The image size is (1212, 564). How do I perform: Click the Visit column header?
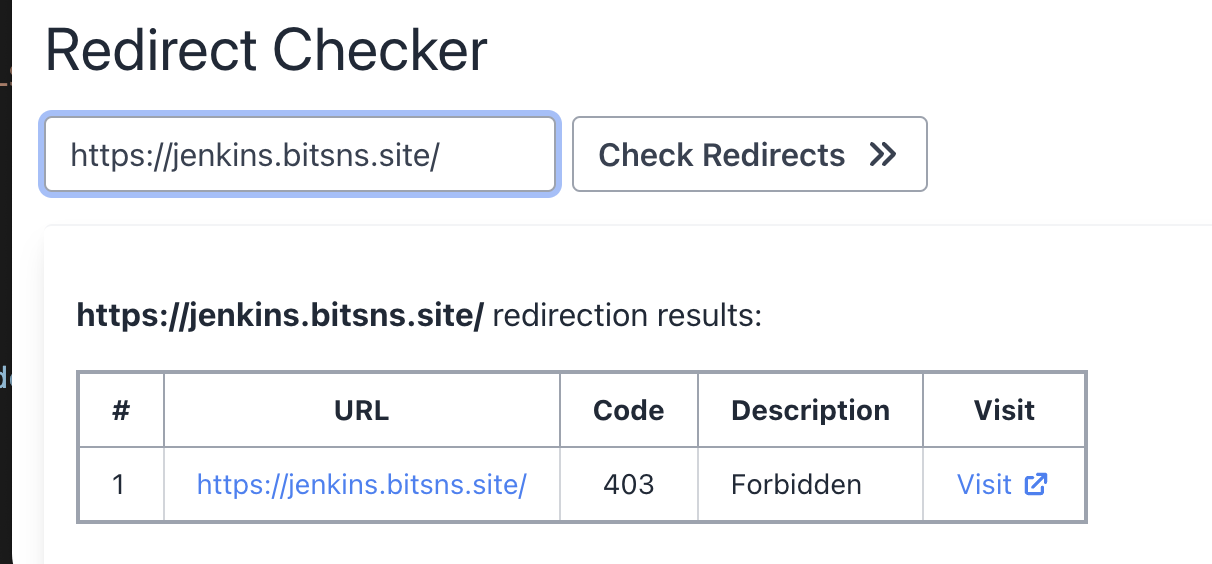(1004, 410)
